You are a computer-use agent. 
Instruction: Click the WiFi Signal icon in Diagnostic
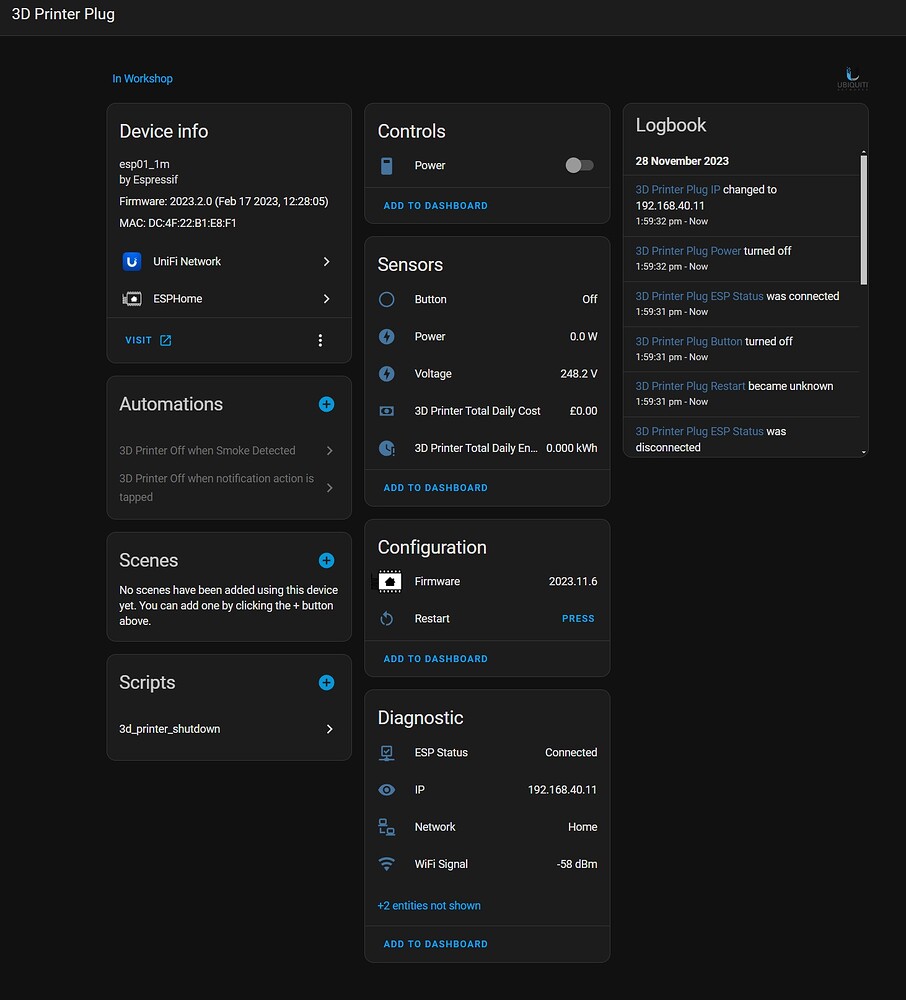point(386,864)
